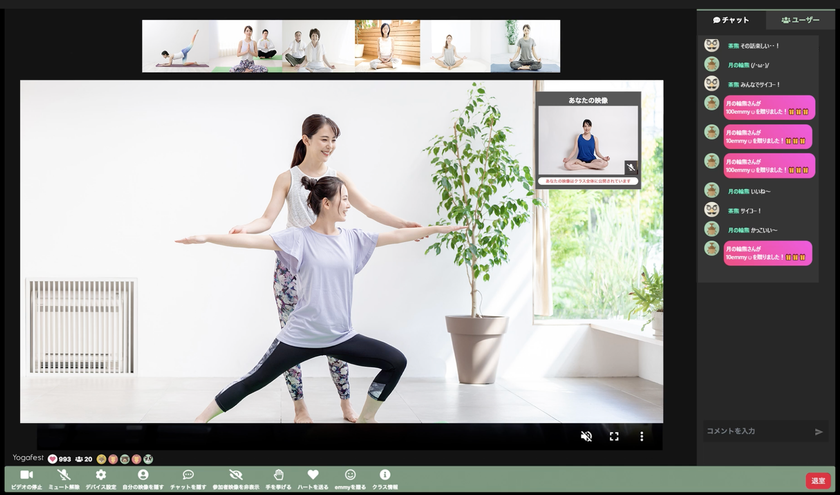This screenshot has width=840, height=495.
Task: Focus the コメントを入力 comment field
Action: [758, 431]
